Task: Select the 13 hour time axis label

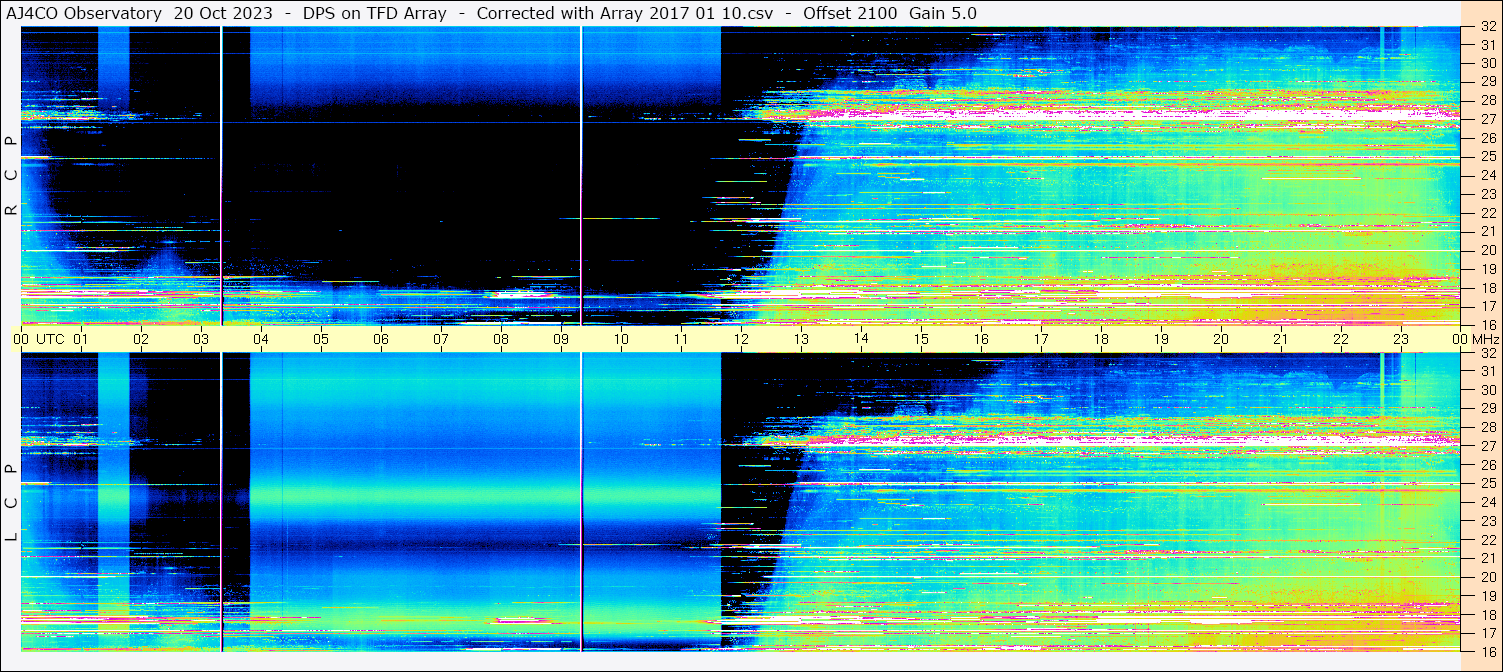Action: pyautogui.click(x=801, y=339)
